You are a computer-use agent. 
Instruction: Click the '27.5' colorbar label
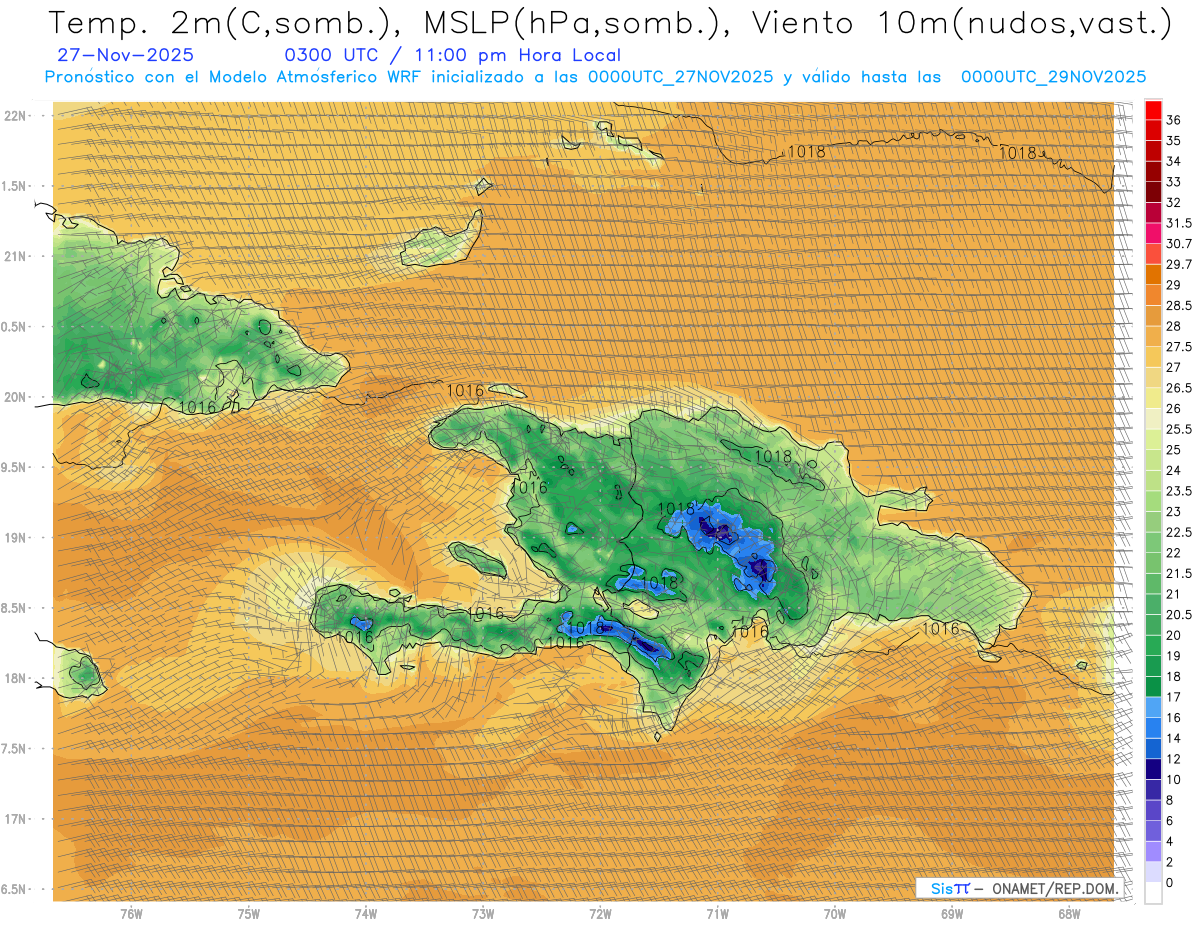(1179, 347)
